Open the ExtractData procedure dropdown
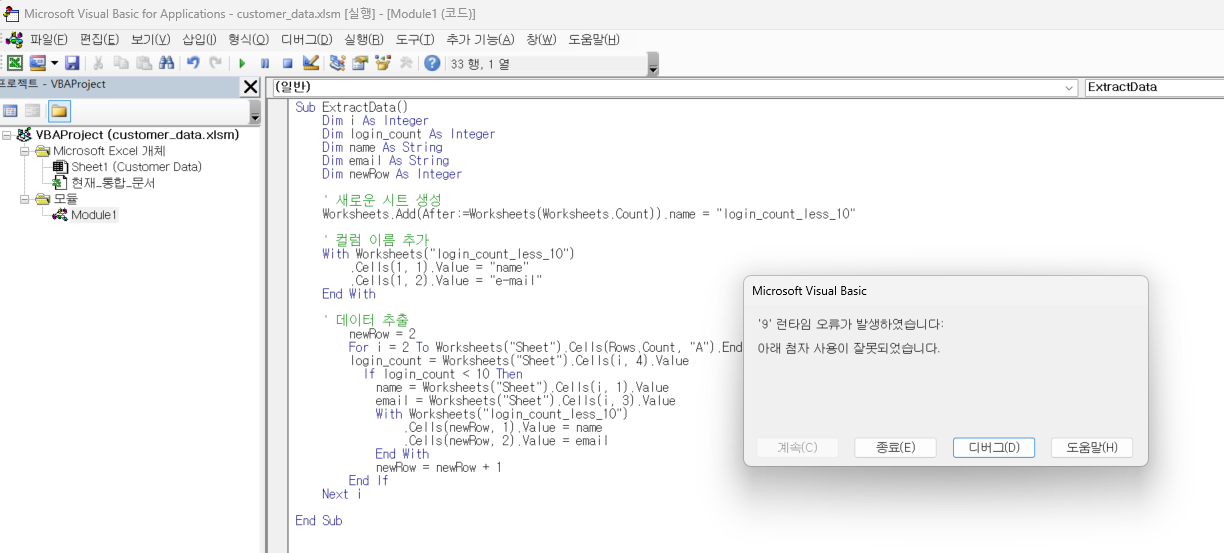 coord(1154,87)
